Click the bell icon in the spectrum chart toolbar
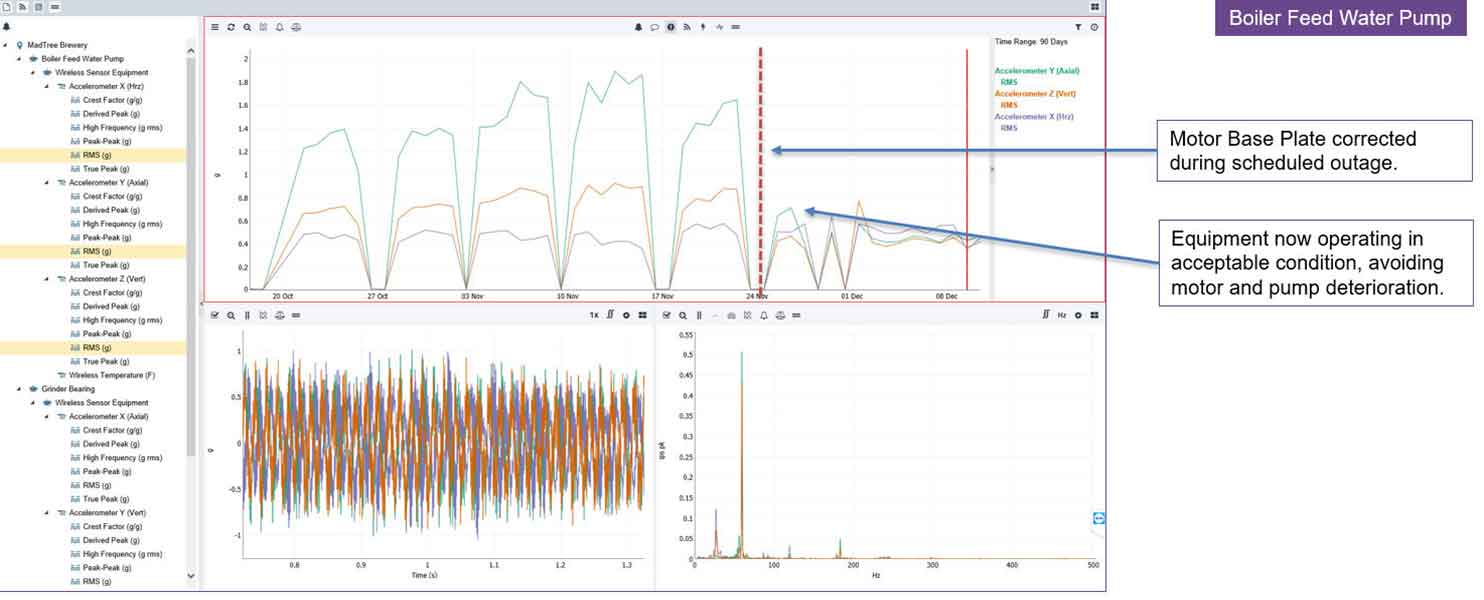Viewport: 1484px width, 600px height. 764,315
